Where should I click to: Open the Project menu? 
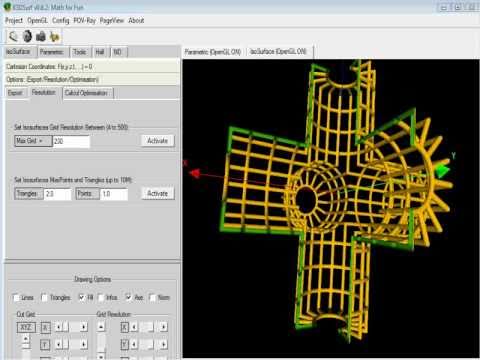click(x=14, y=21)
